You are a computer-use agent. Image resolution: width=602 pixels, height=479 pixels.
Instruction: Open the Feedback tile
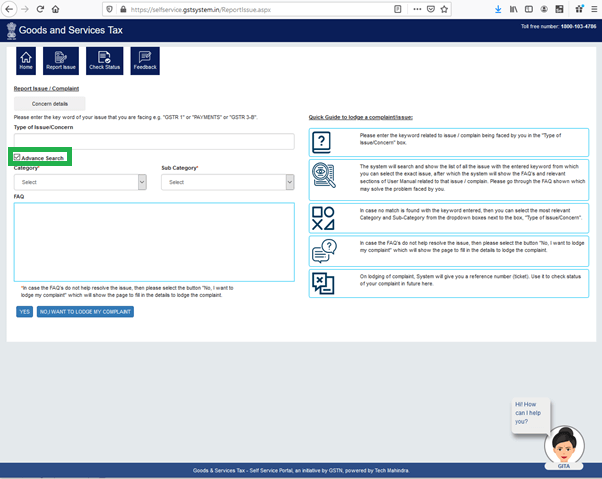[x=145, y=61]
